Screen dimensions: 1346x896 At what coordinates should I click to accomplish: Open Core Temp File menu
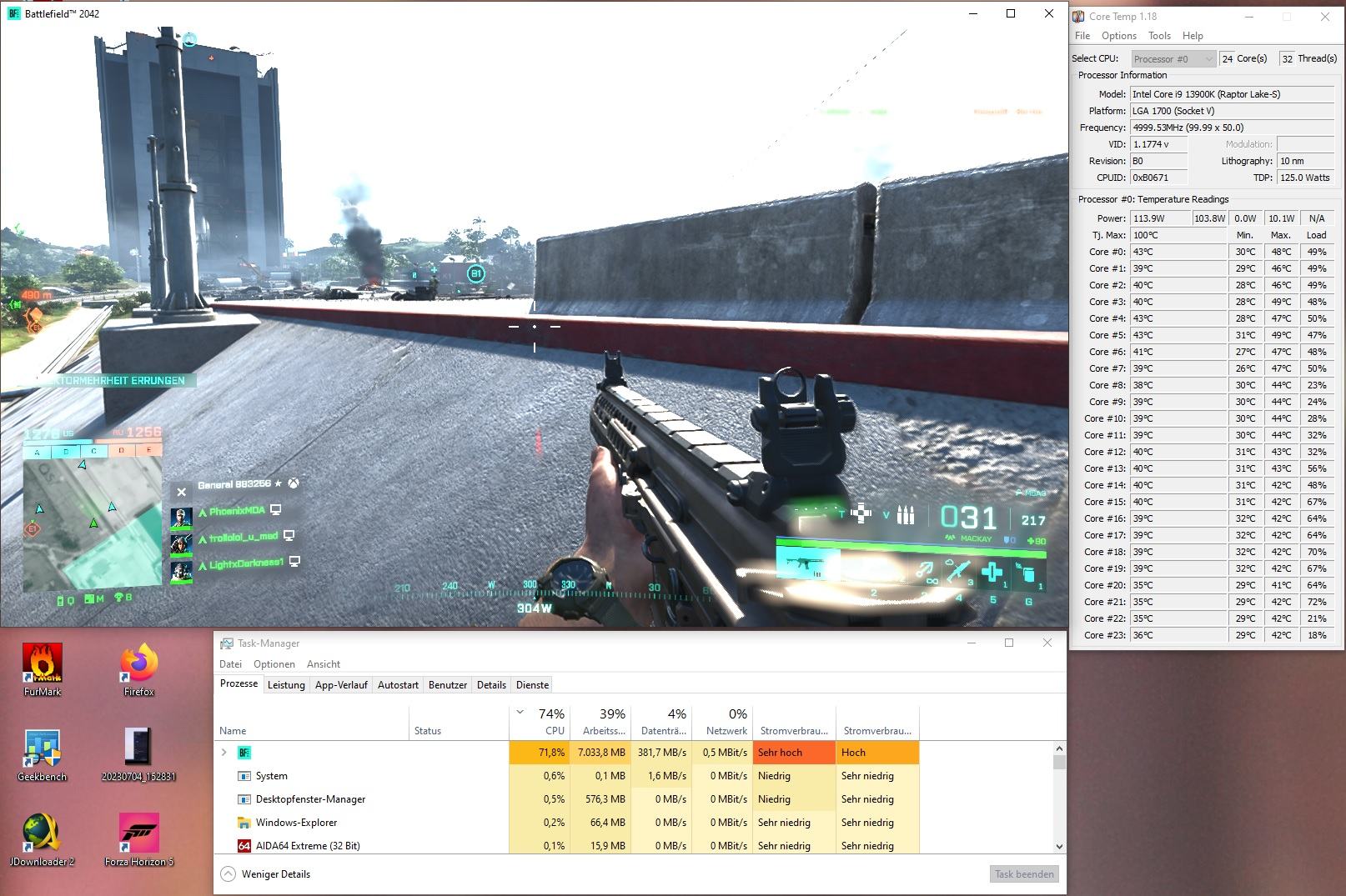(x=1082, y=36)
